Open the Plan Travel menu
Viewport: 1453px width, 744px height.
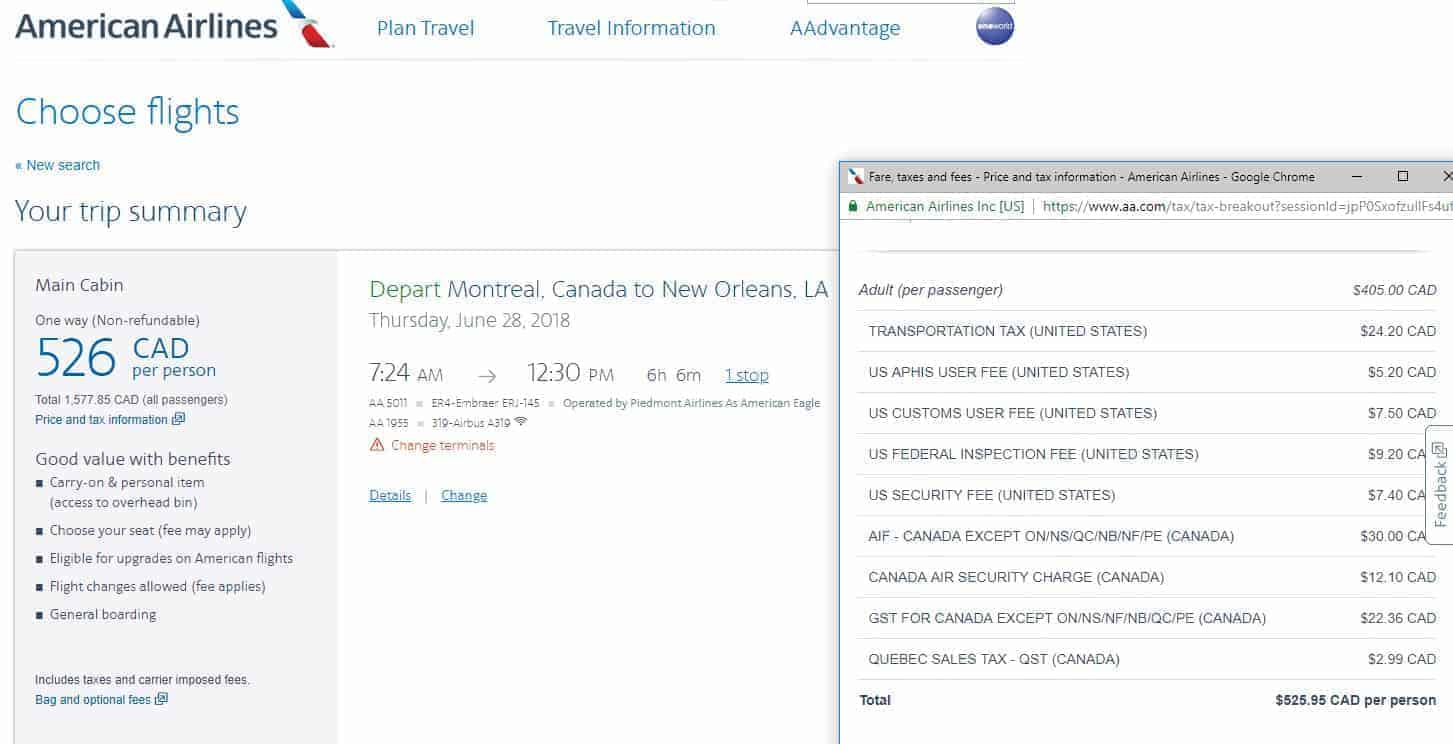(424, 27)
